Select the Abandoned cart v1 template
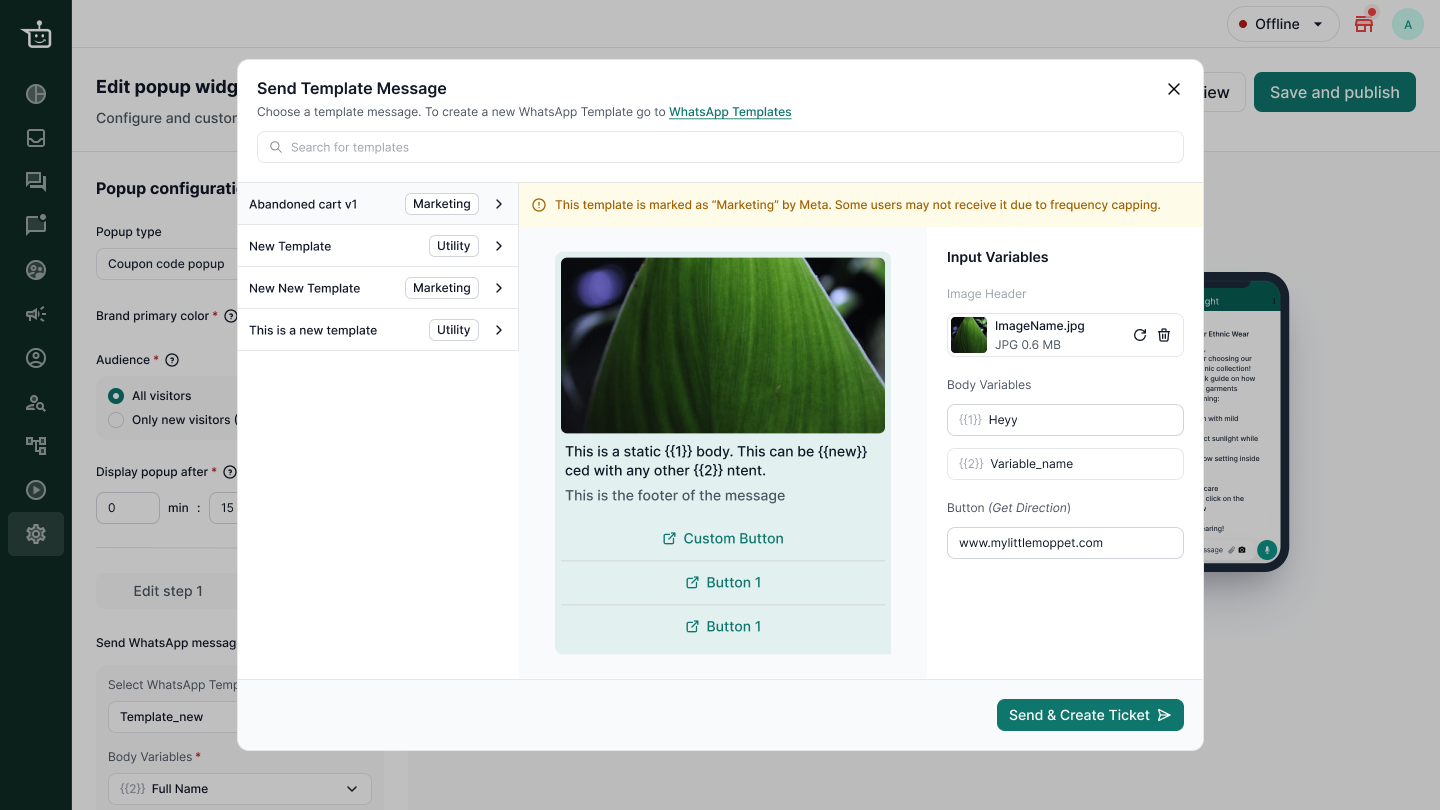This screenshot has width=1440, height=810. 378,204
